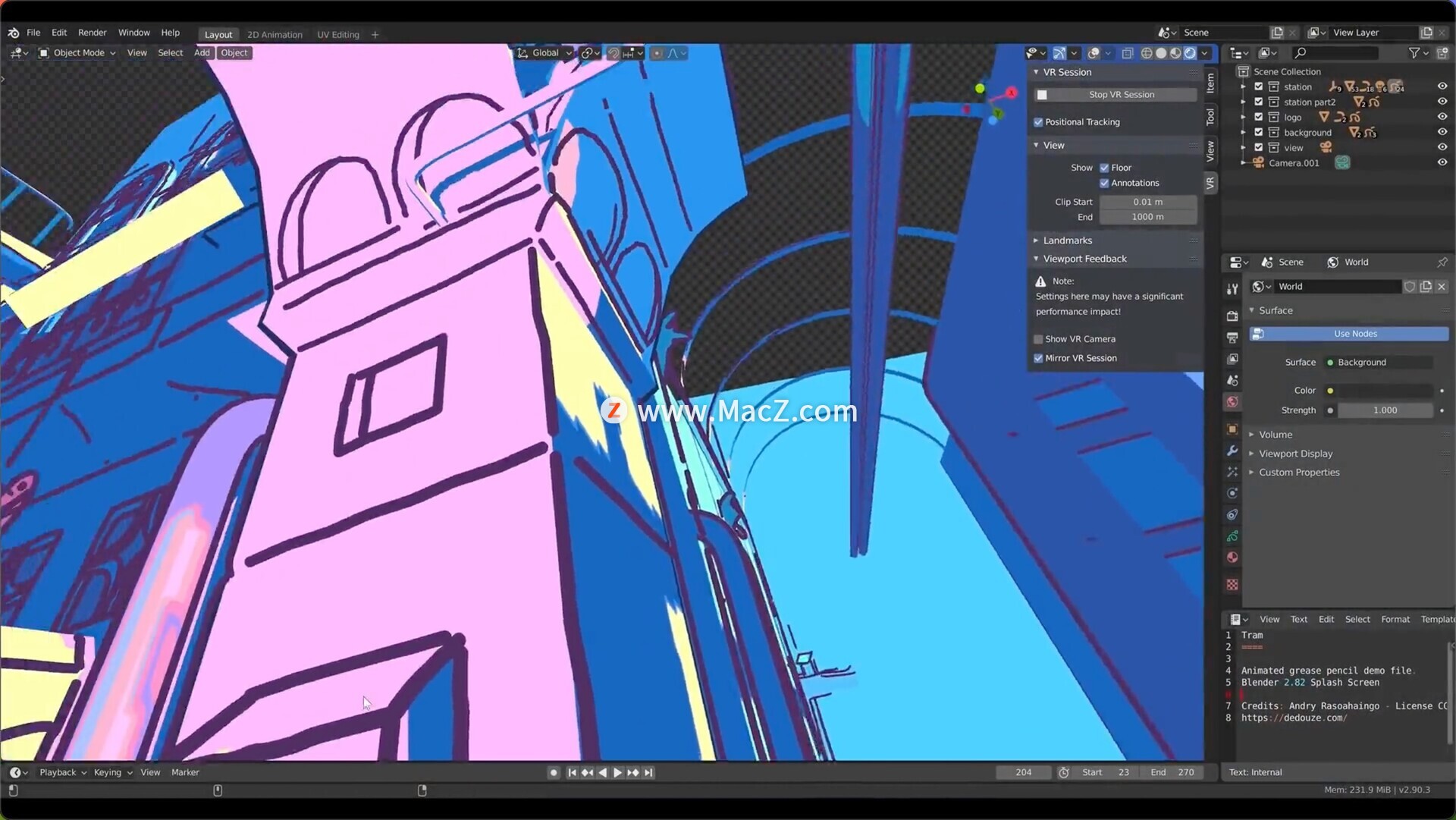Uncheck Show Floor checkbox

click(x=1104, y=168)
